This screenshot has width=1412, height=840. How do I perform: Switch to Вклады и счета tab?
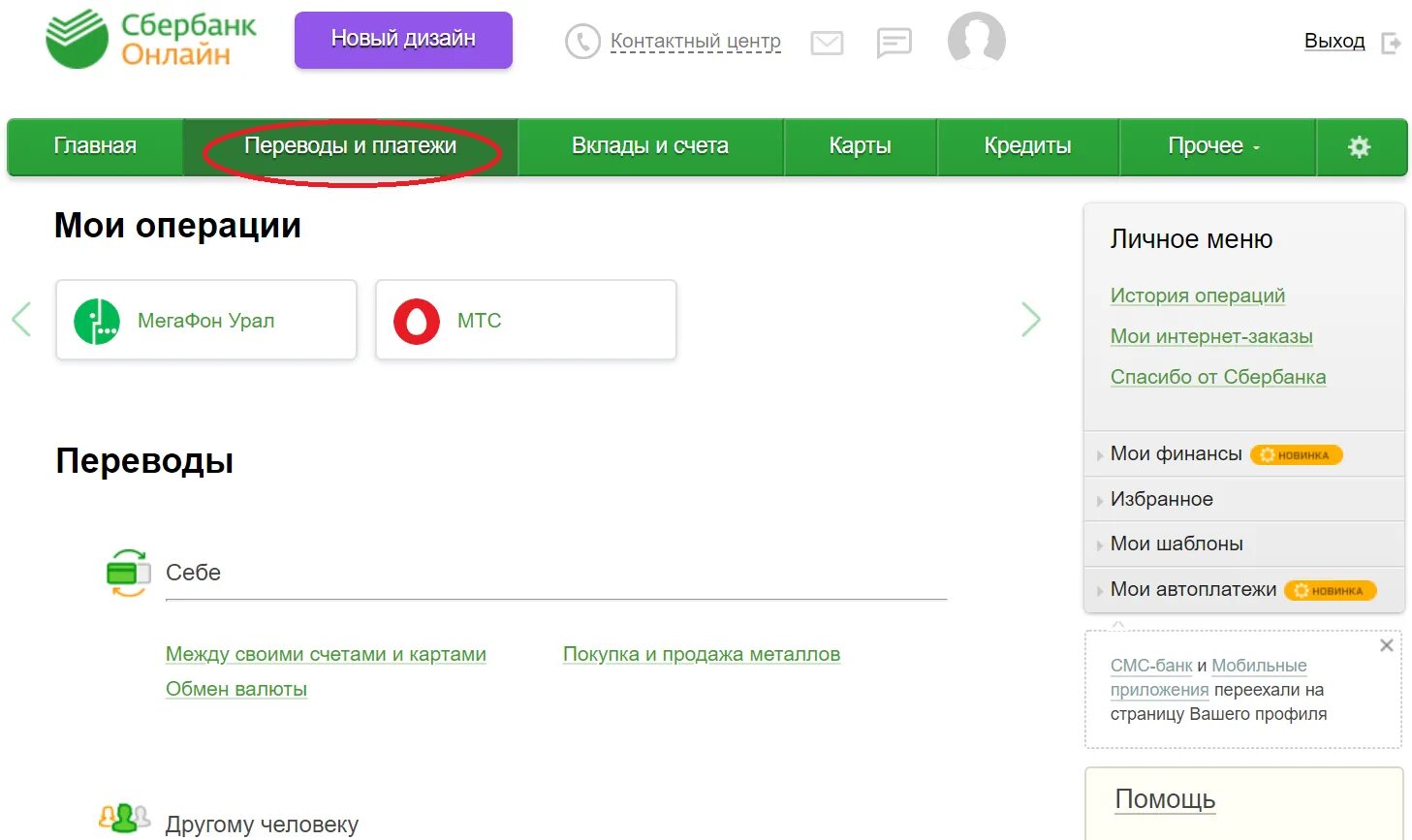(650, 146)
